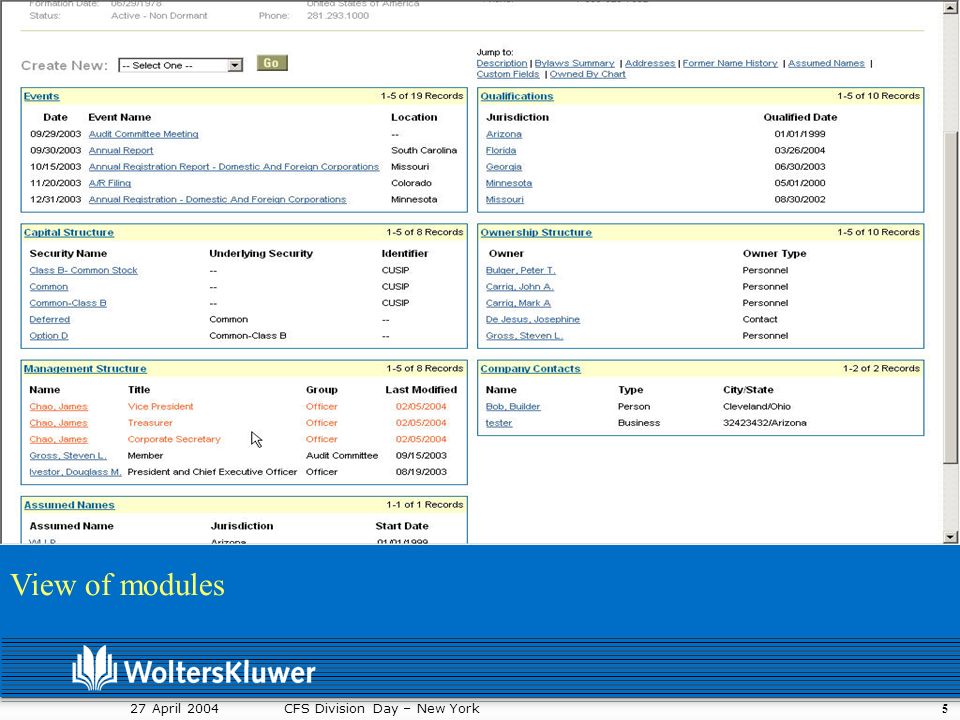
Task: Open Audit Committee Meeting event
Action: pos(143,134)
